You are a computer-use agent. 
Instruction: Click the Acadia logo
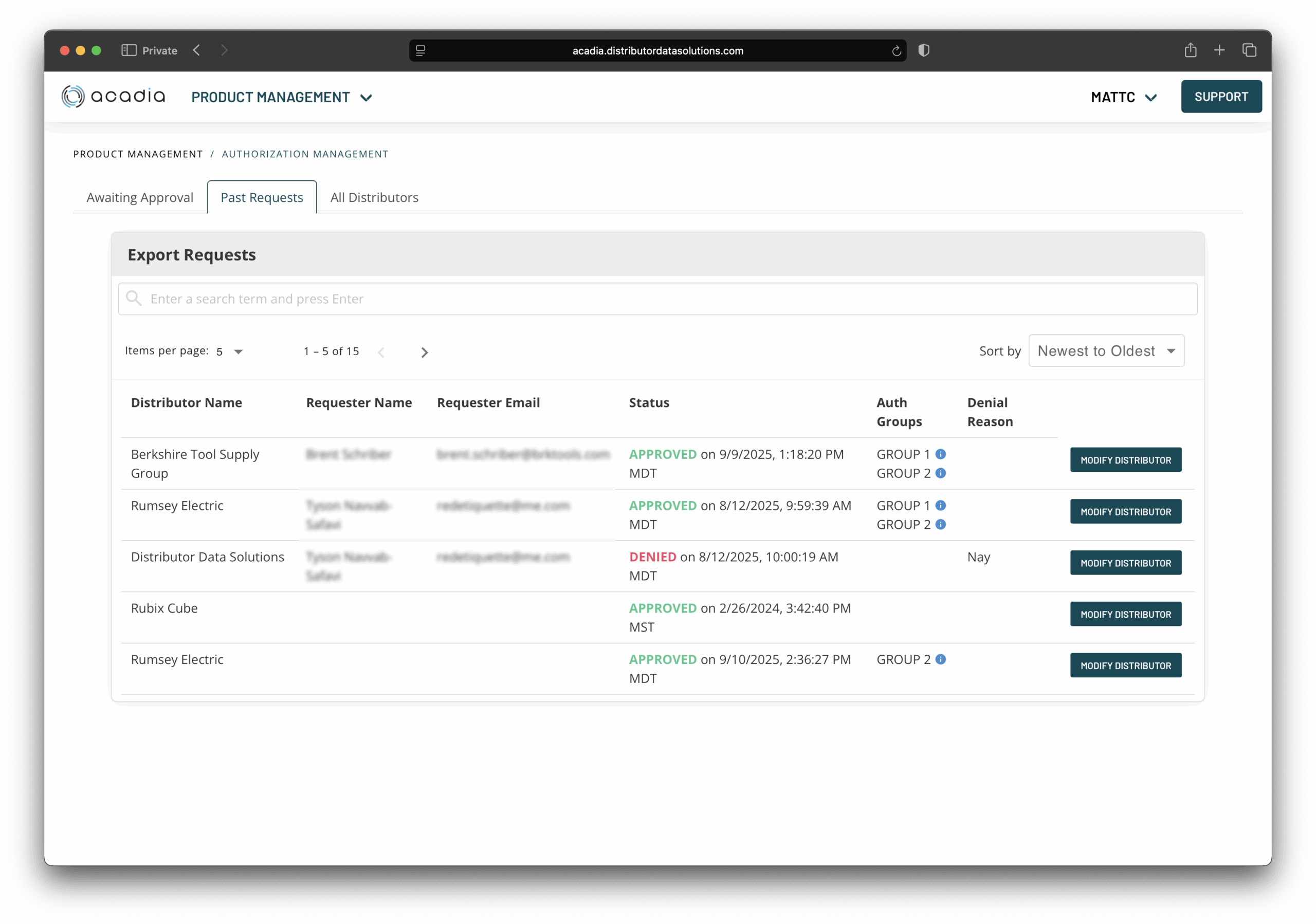tap(113, 96)
